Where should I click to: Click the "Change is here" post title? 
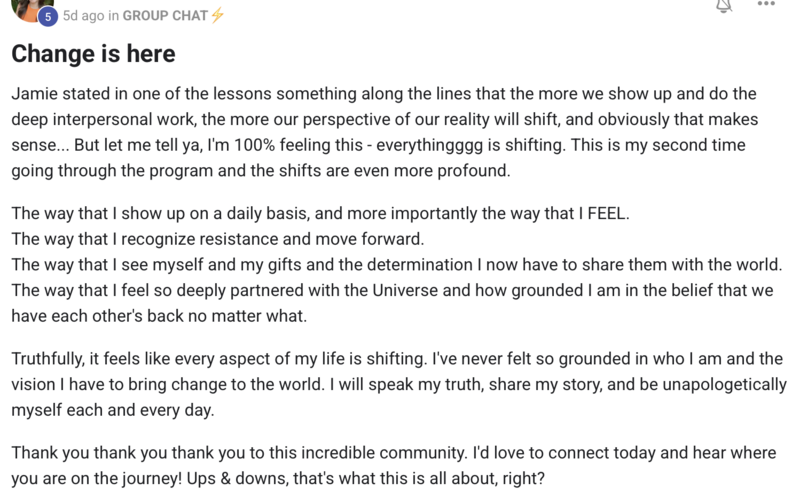(93, 54)
